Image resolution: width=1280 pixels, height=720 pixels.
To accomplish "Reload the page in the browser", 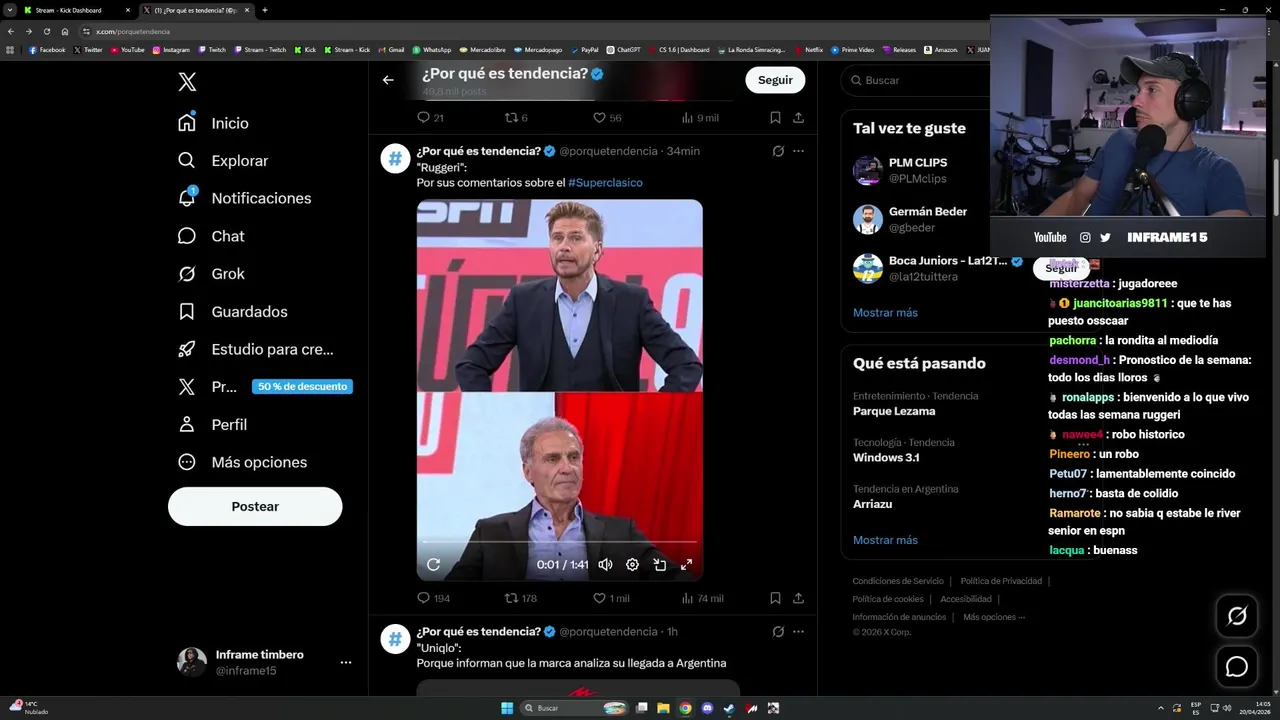I will tap(47, 31).
